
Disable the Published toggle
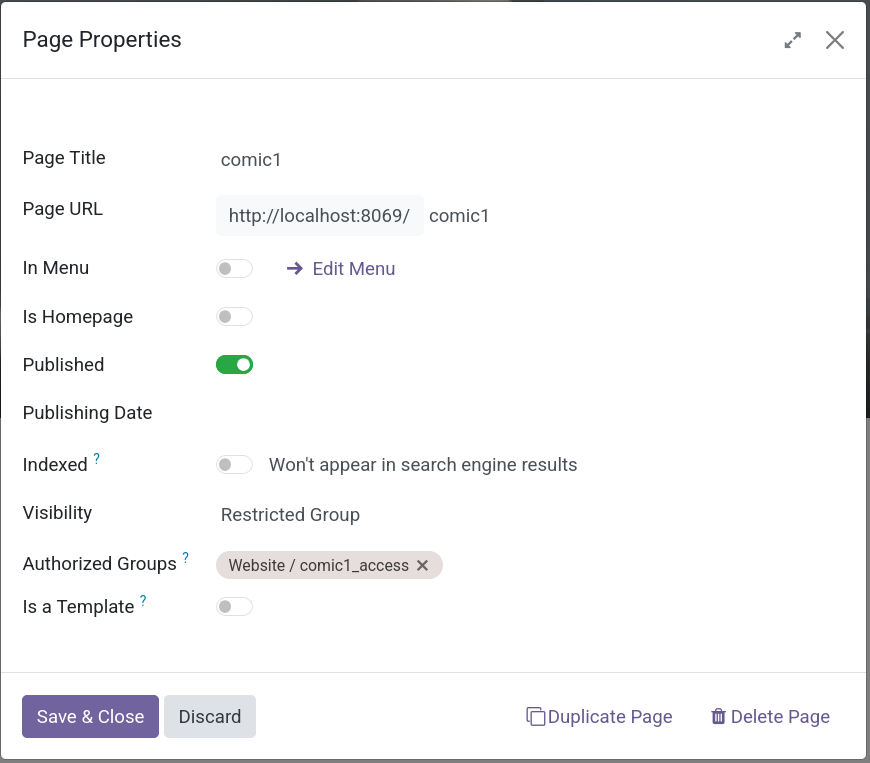pos(234,364)
